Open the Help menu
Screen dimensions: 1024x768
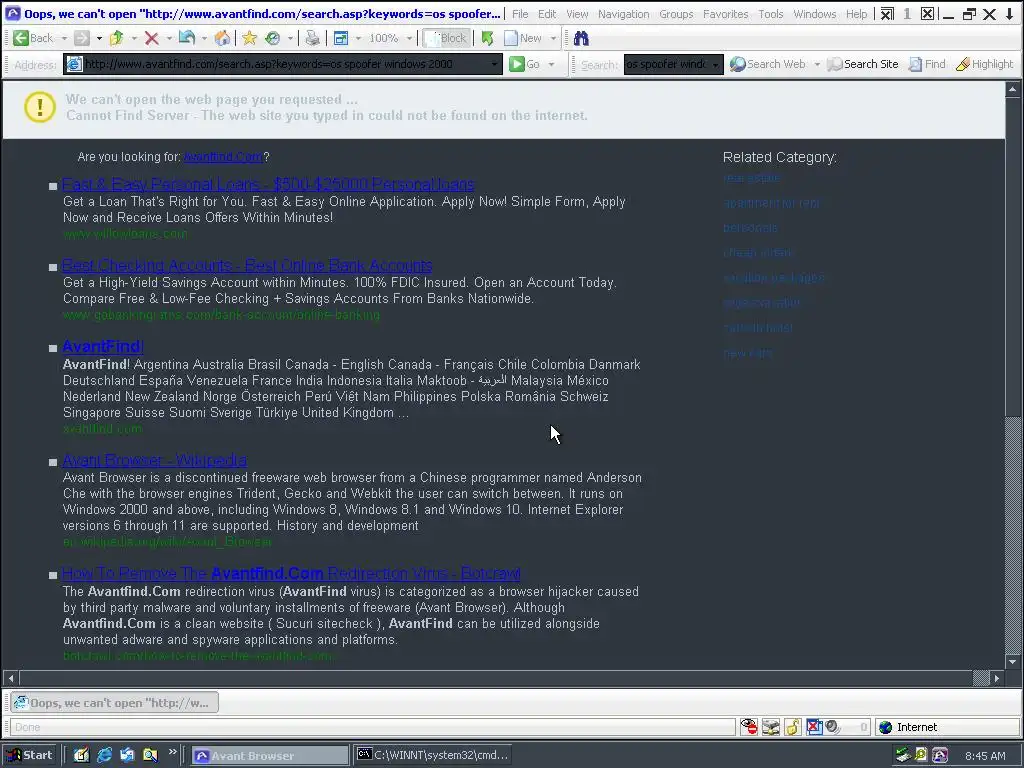pos(856,14)
